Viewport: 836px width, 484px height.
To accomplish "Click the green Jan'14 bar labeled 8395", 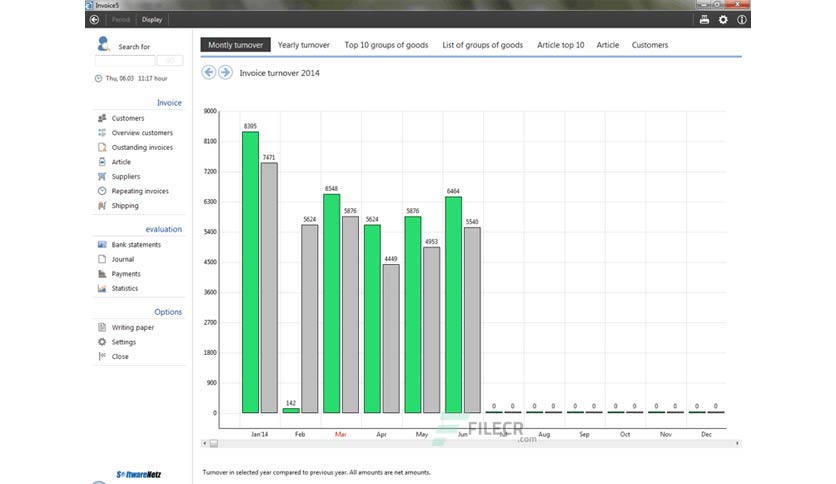I will click(x=250, y=272).
